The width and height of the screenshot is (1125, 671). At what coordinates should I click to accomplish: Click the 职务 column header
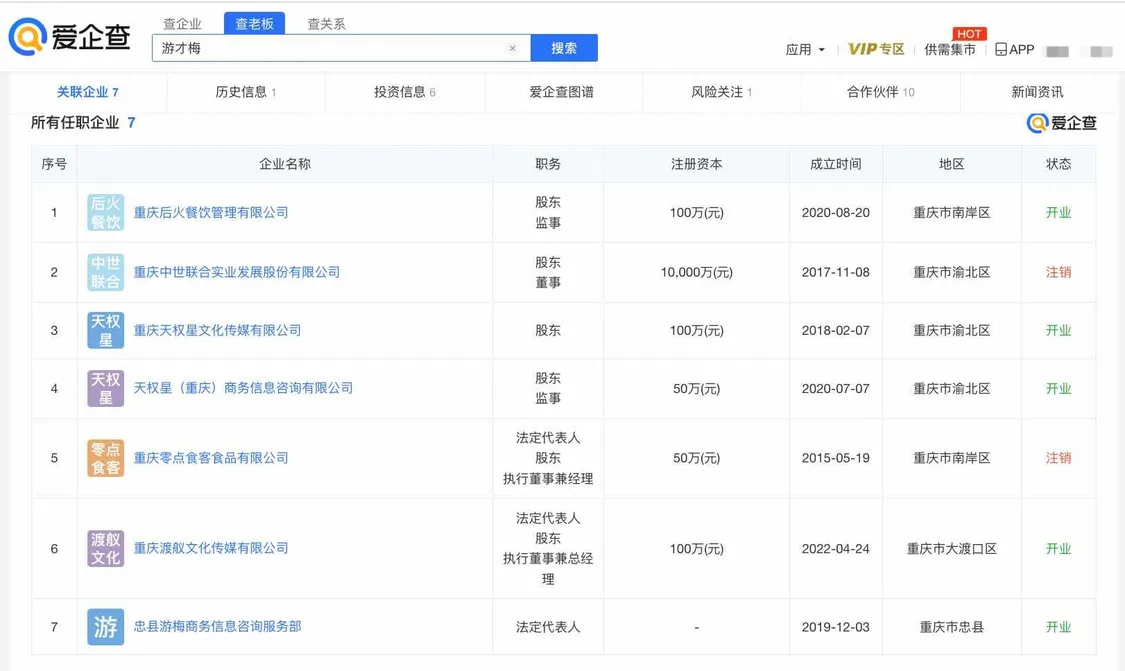[548, 164]
